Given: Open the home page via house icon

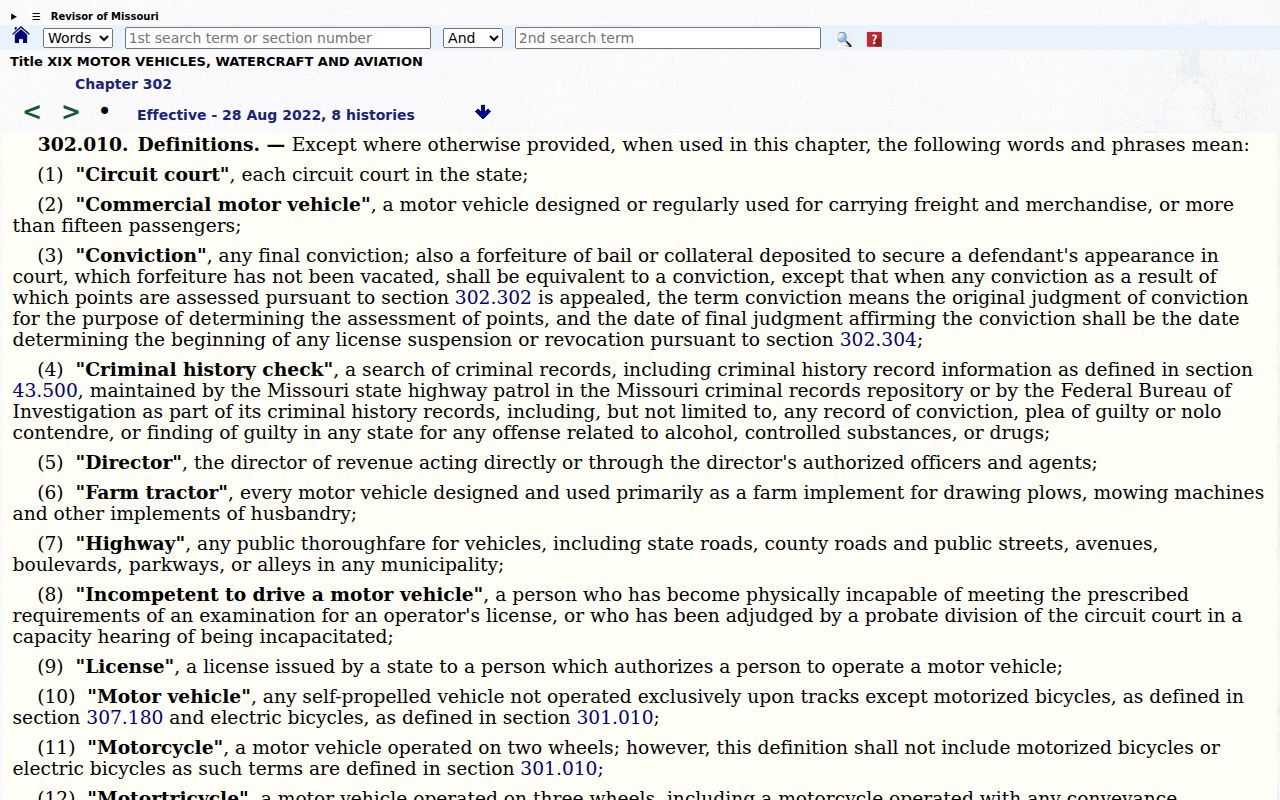Looking at the screenshot, I should (21, 37).
